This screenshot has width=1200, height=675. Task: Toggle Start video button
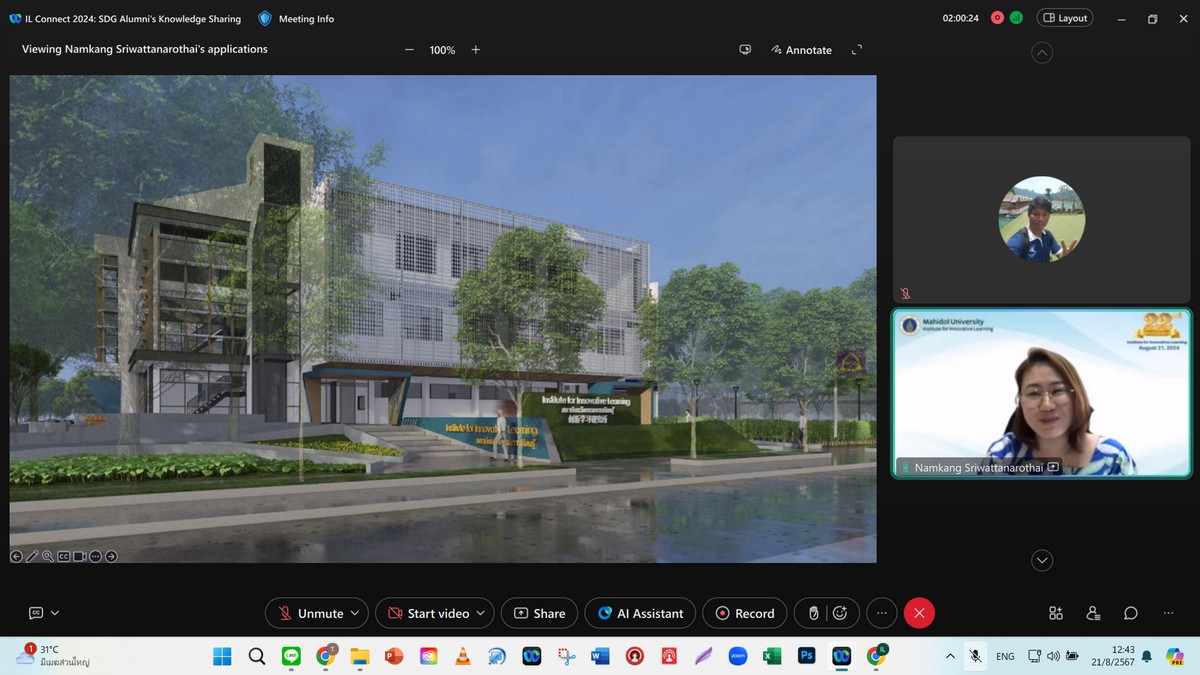pyautogui.click(x=428, y=613)
